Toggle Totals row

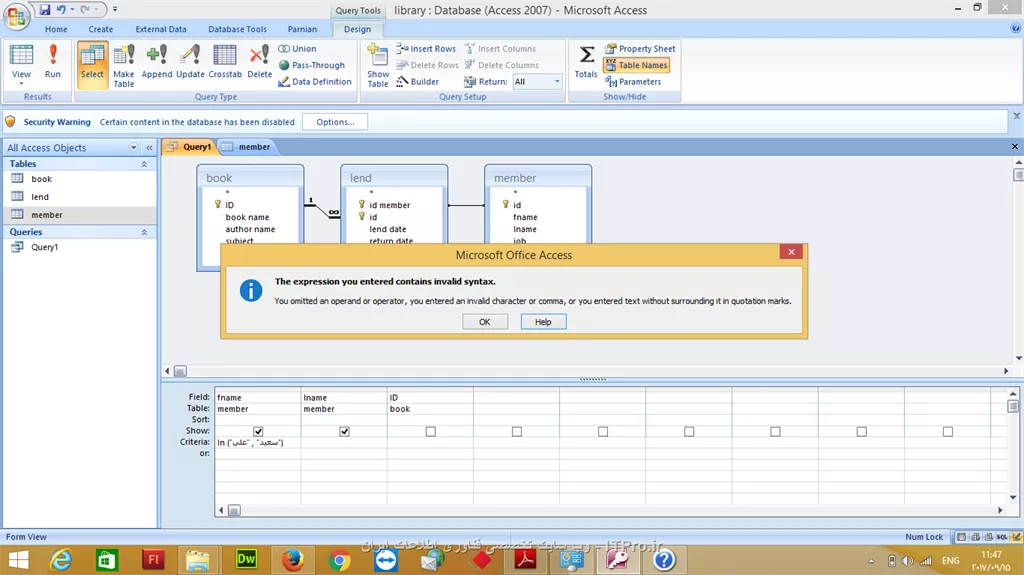tap(586, 61)
